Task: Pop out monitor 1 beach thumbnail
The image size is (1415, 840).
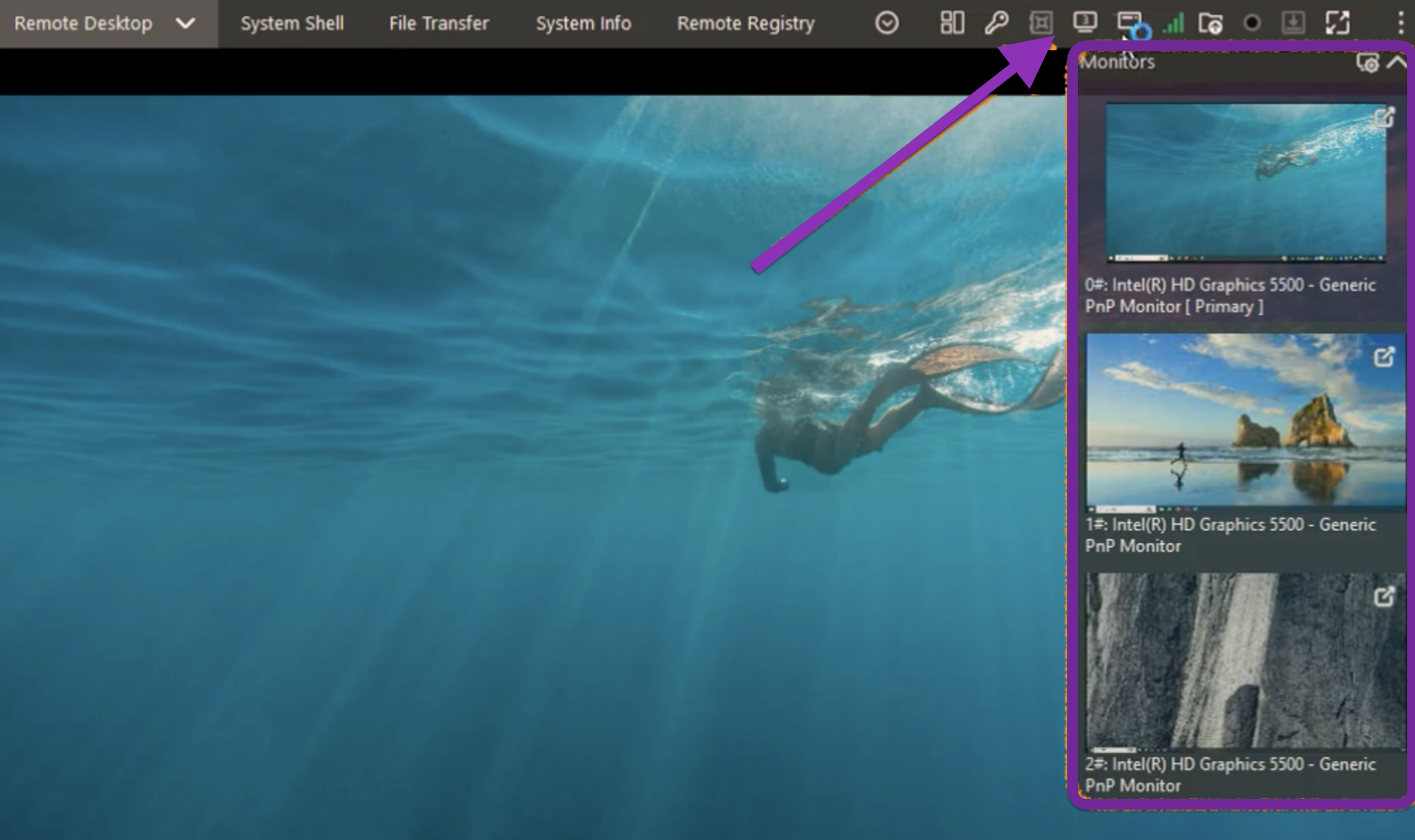Action: click(x=1383, y=357)
